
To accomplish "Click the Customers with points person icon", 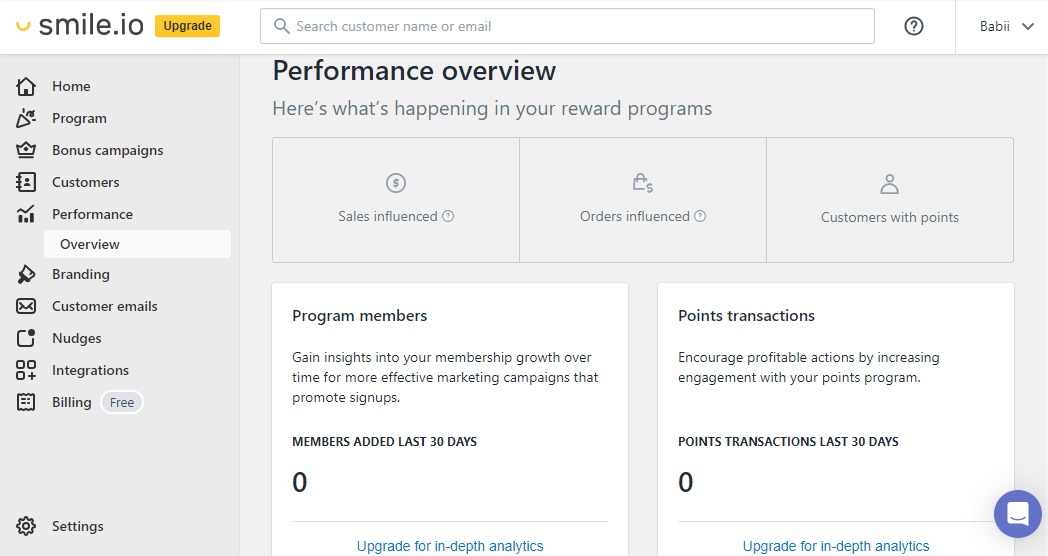I will coord(890,184).
